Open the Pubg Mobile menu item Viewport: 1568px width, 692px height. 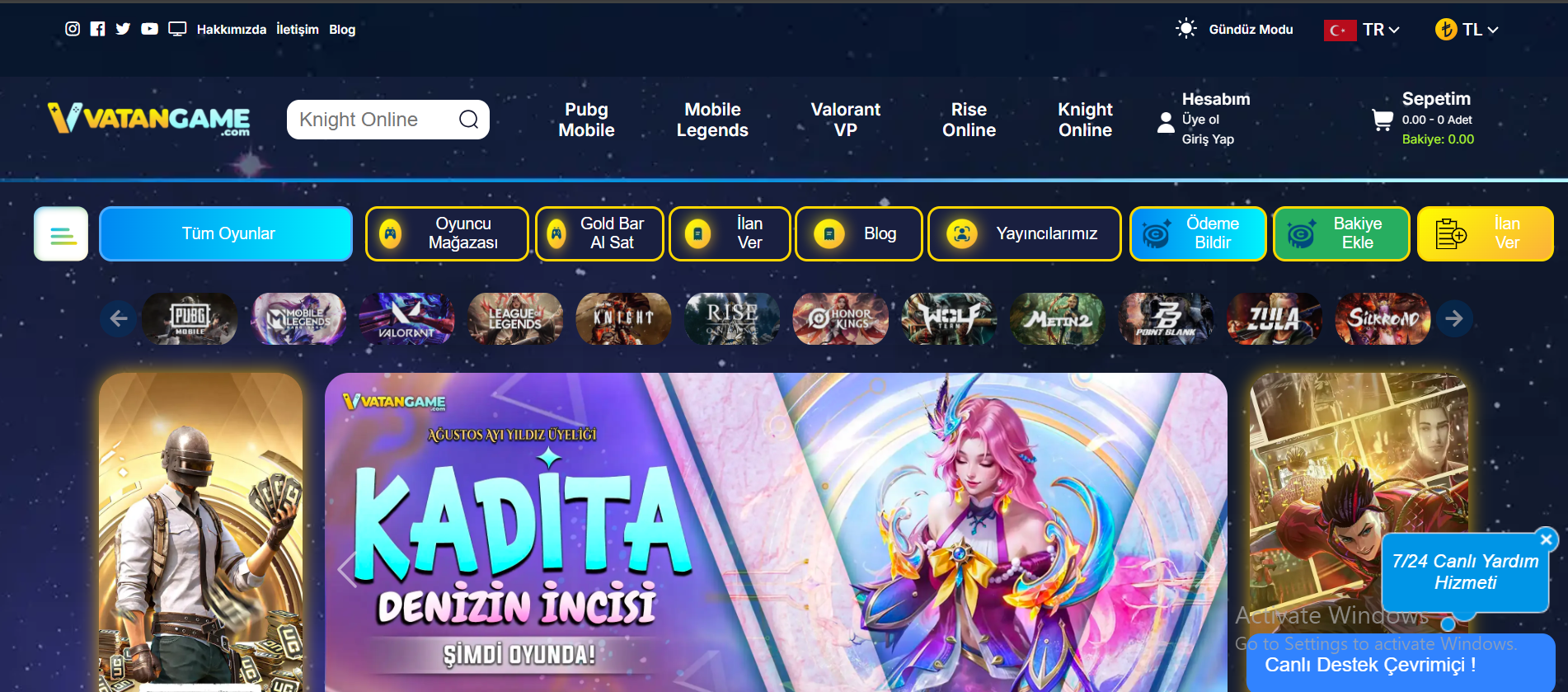tap(586, 120)
